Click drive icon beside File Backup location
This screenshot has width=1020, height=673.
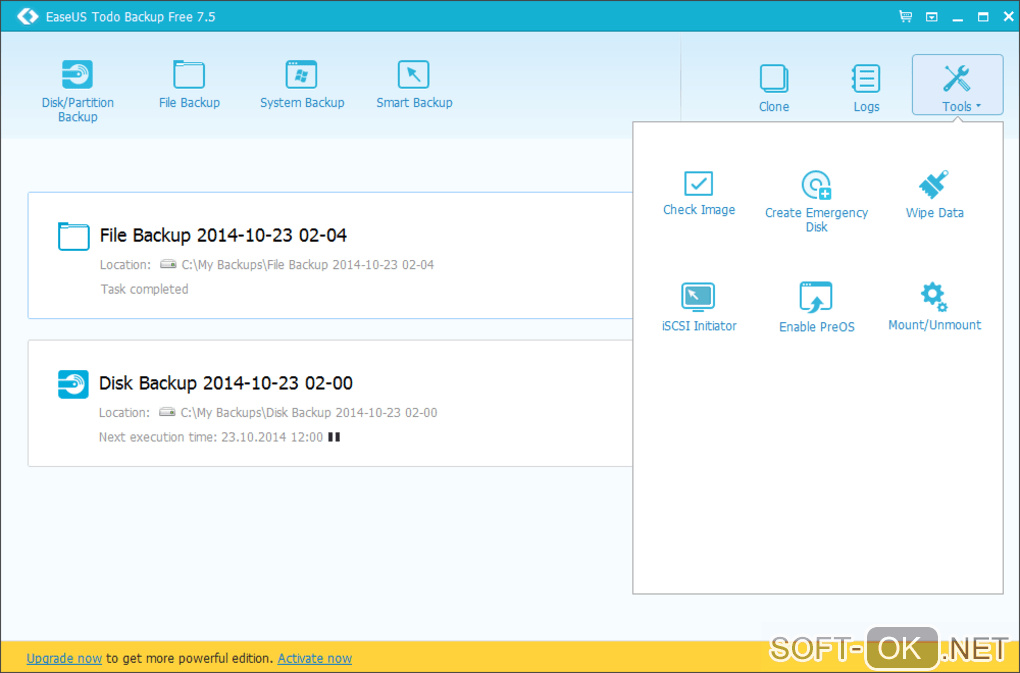click(x=168, y=264)
